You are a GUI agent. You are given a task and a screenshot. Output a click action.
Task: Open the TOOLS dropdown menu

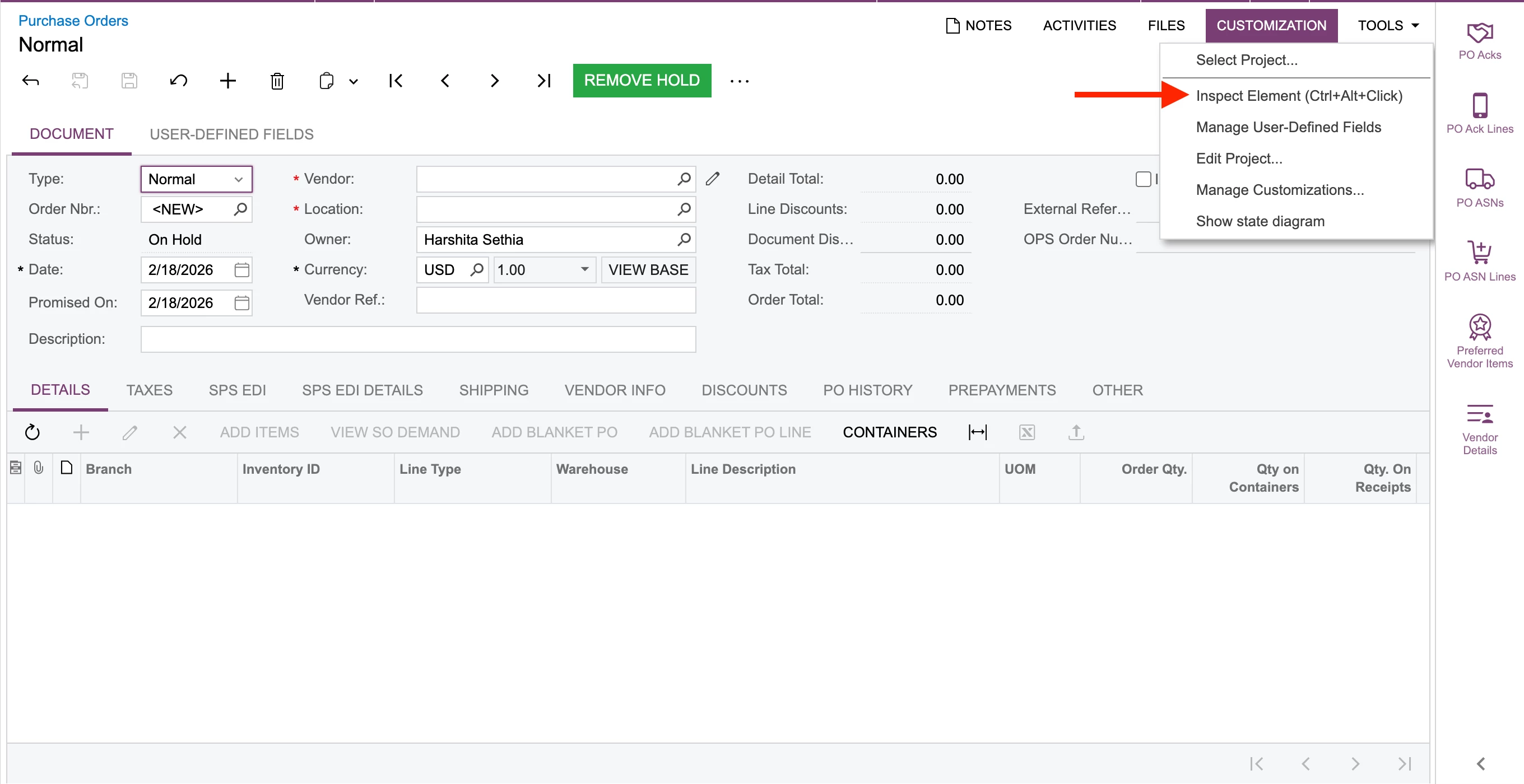tap(1388, 25)
